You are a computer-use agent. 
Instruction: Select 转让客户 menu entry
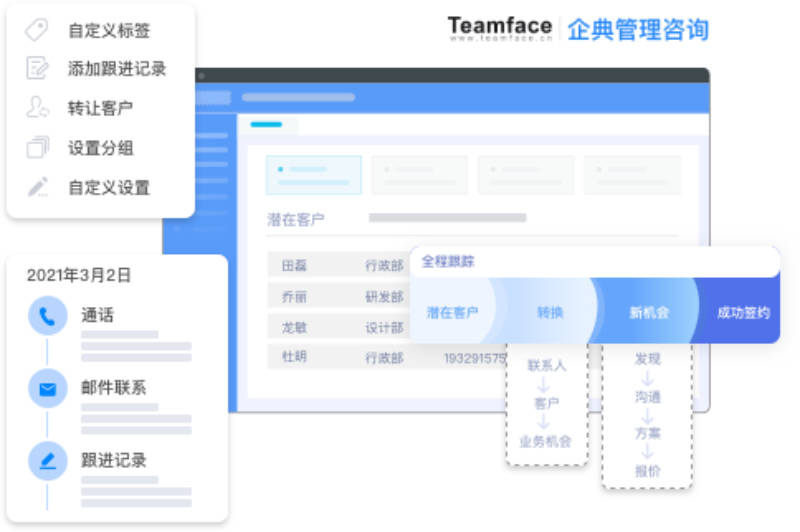point(101,108)
